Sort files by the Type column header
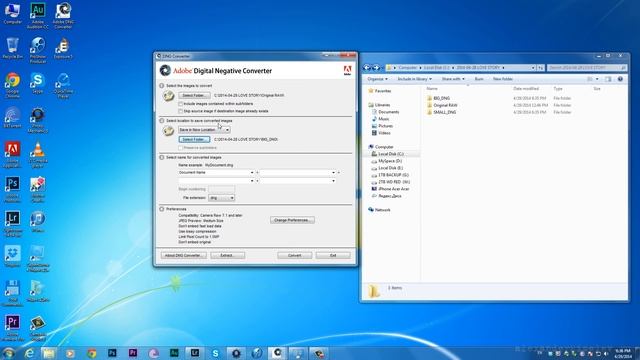The width and height of the screenshot is (640, 360). [558, 89]
